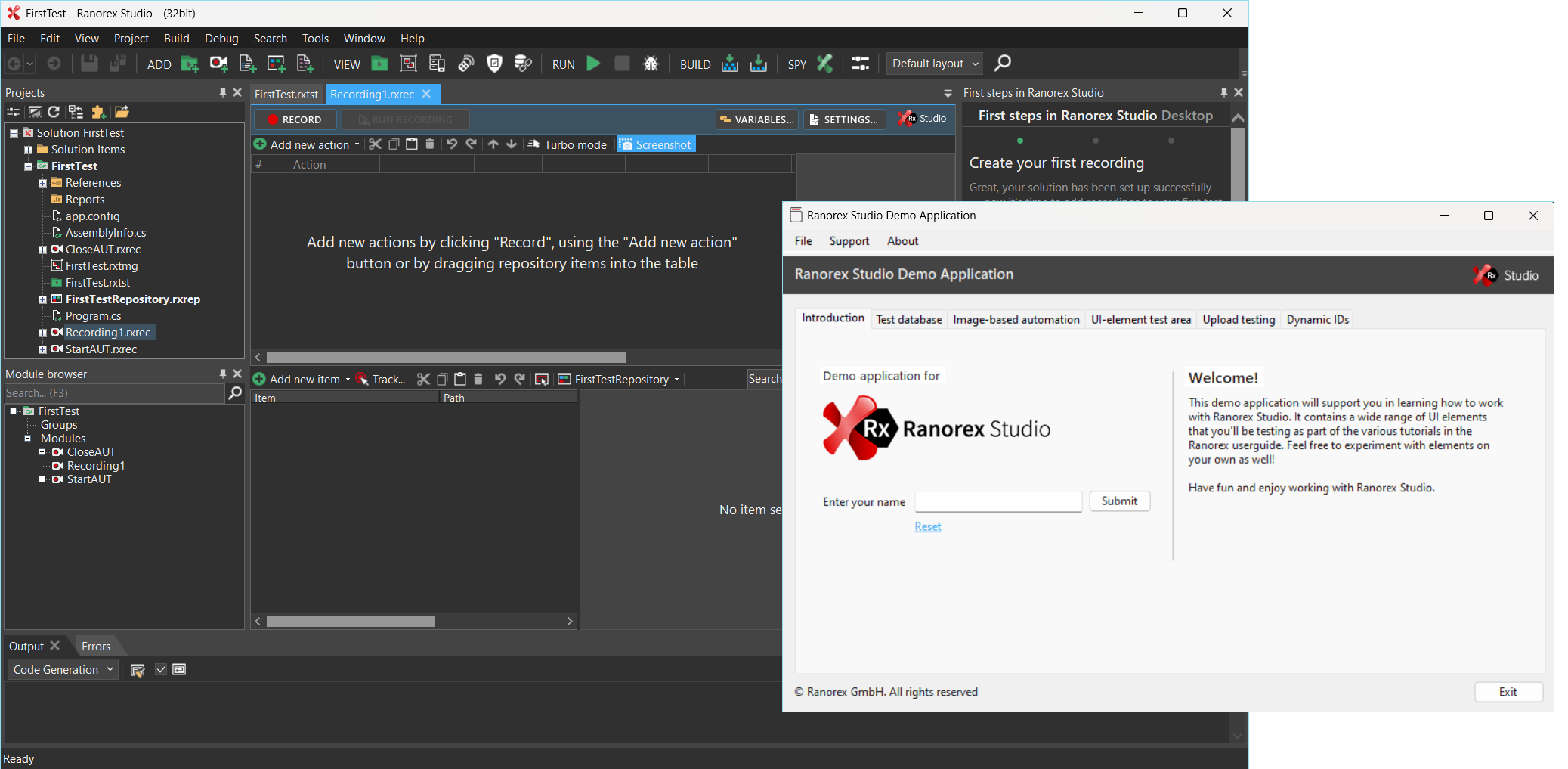Click the shield icon in View toolbar
The width and height of the screenshot is (1568, 769).
[494, 64]
